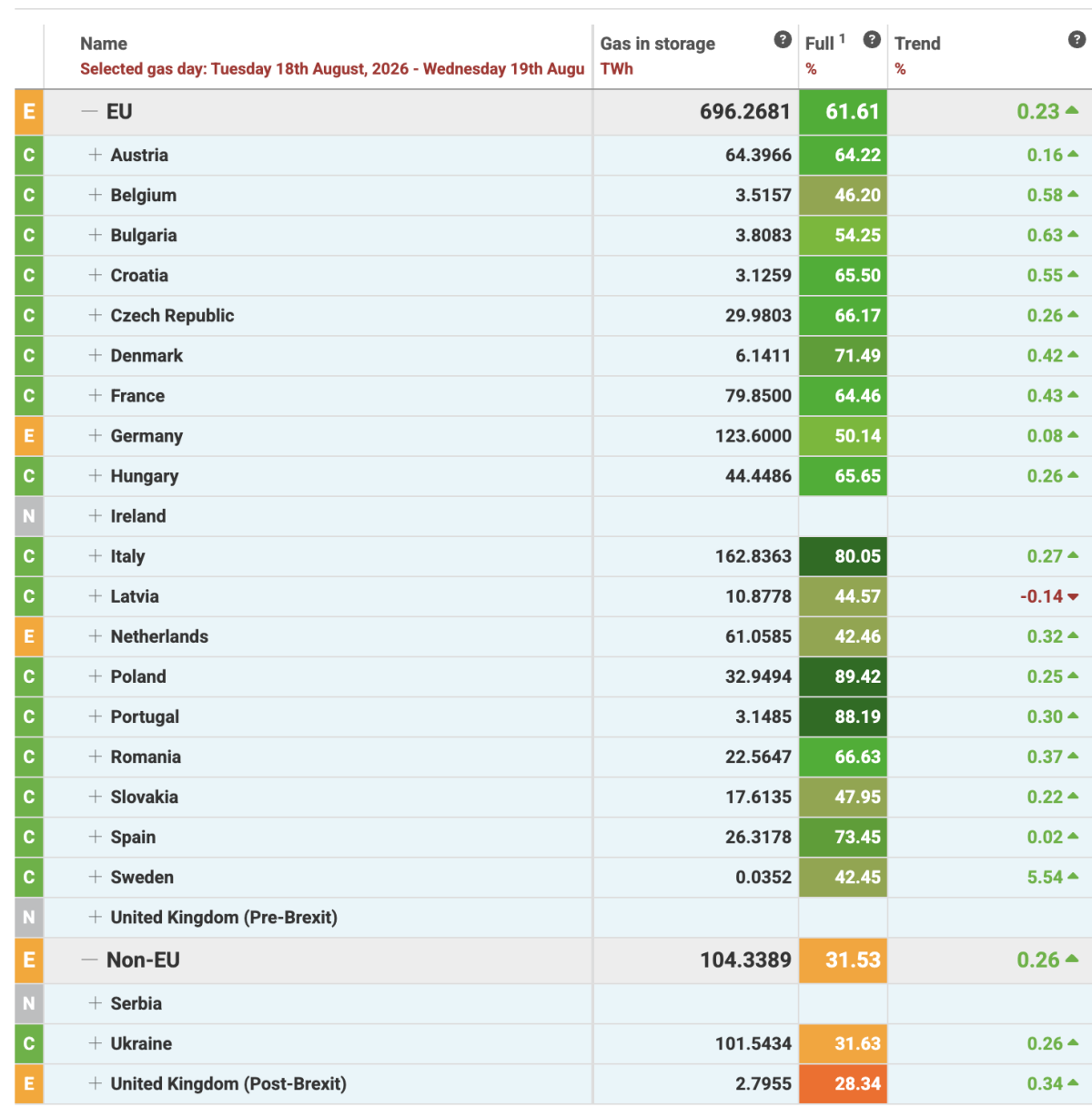Expand the Hungary row
This screenshot has width=1092, height=1107.
[x=96, y=475]
